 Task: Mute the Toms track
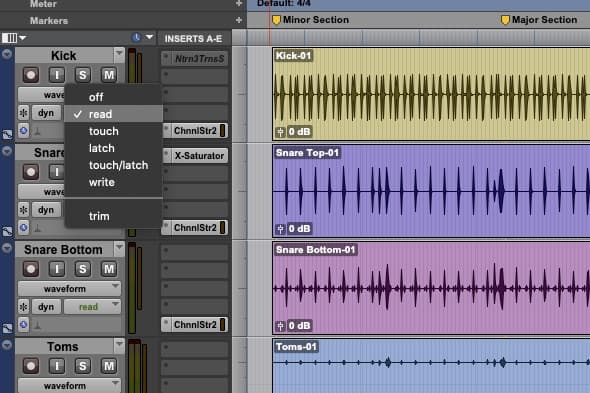(x=109, y=366)
